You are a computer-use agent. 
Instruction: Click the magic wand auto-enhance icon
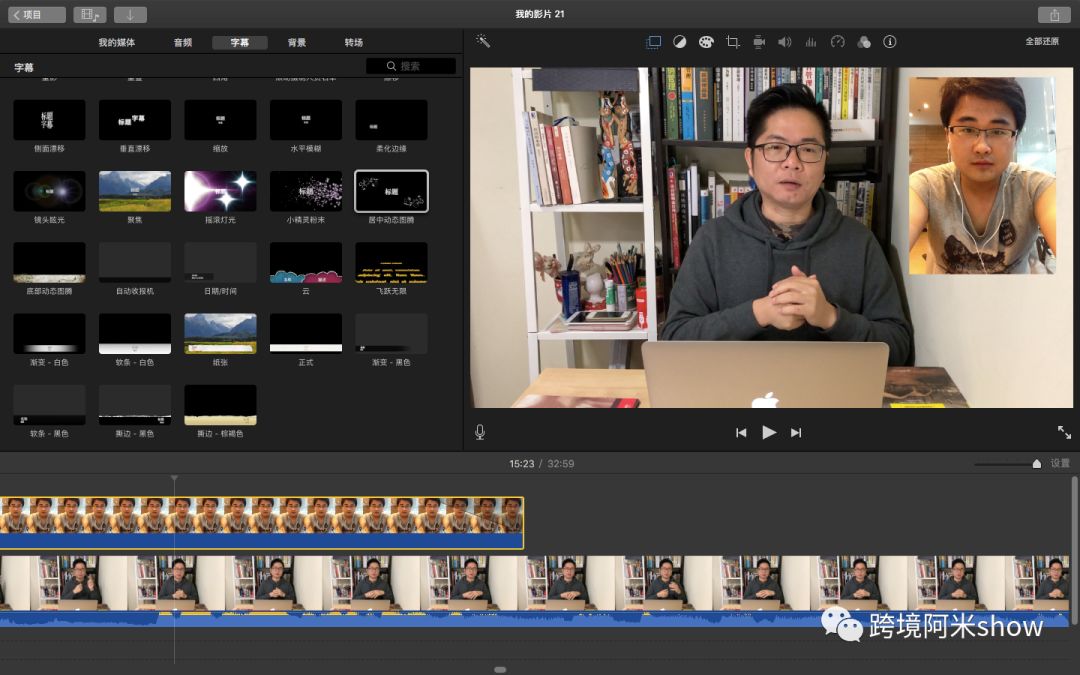tap(483, 41)
